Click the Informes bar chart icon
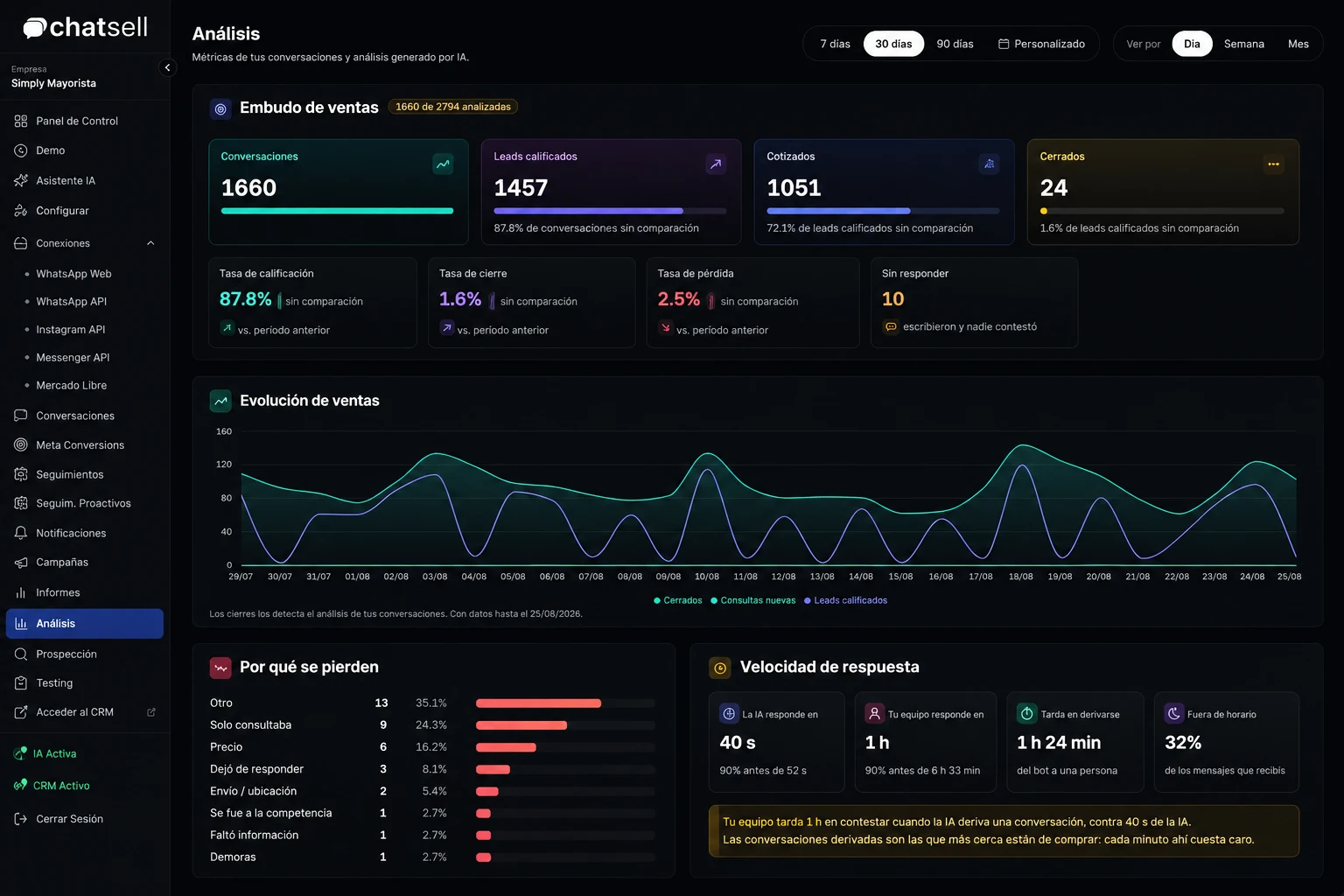The image size is (1344, 896). click(21, 592)
